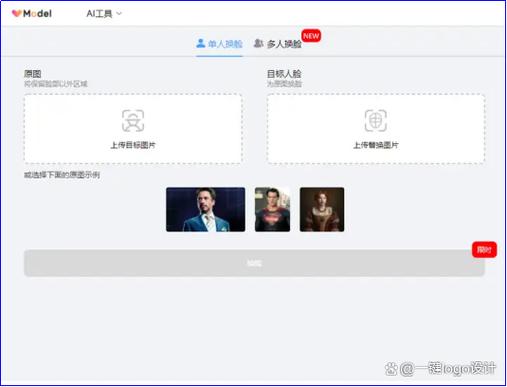The width and height of the screenshot is (507, 387).
Task: Click the face-swap icon above 上传替换图片
Action: [x=376, y=120]
